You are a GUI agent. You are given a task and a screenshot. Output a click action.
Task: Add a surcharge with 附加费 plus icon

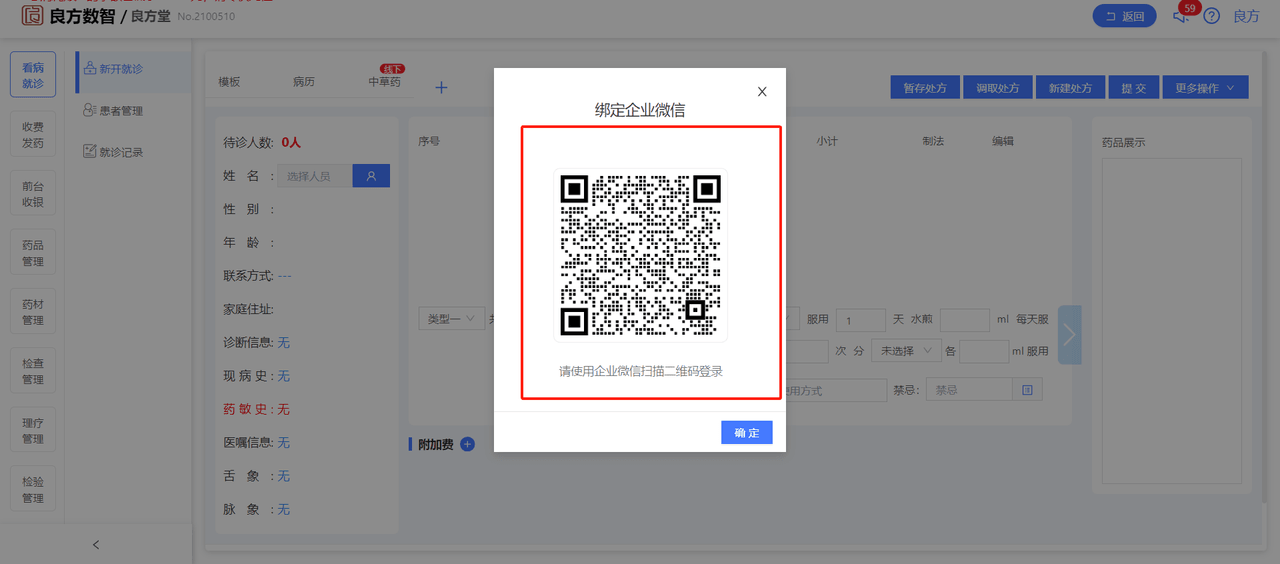pyautogui.click(x=467, y=444)
